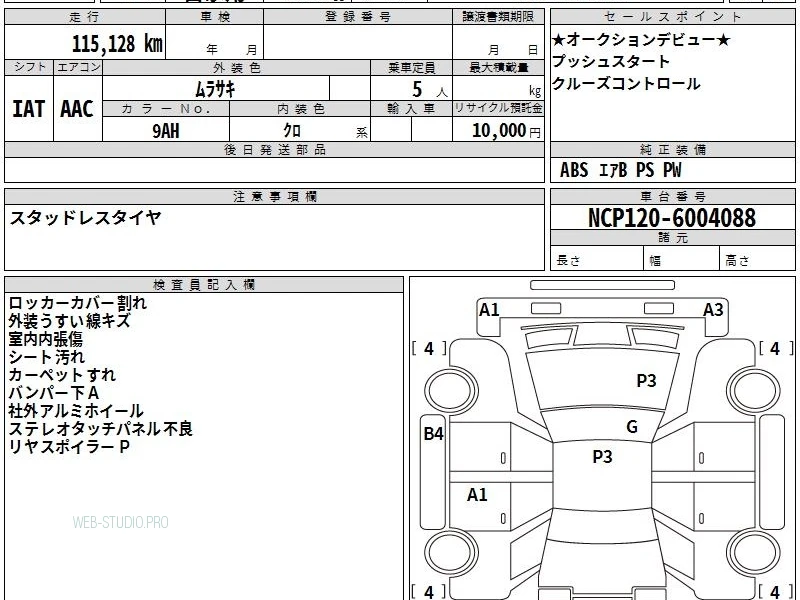Screen dimensions: 800x600
Task: Select the caution note スタッドレスタイヤ
Action: [86, 218]
